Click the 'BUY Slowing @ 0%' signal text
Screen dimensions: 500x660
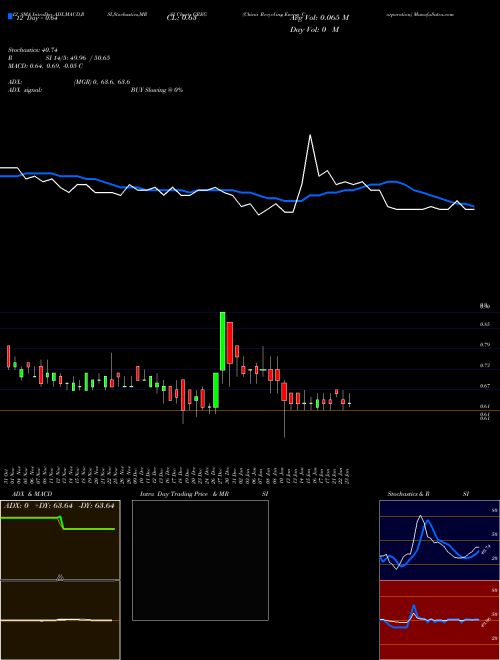157,90
